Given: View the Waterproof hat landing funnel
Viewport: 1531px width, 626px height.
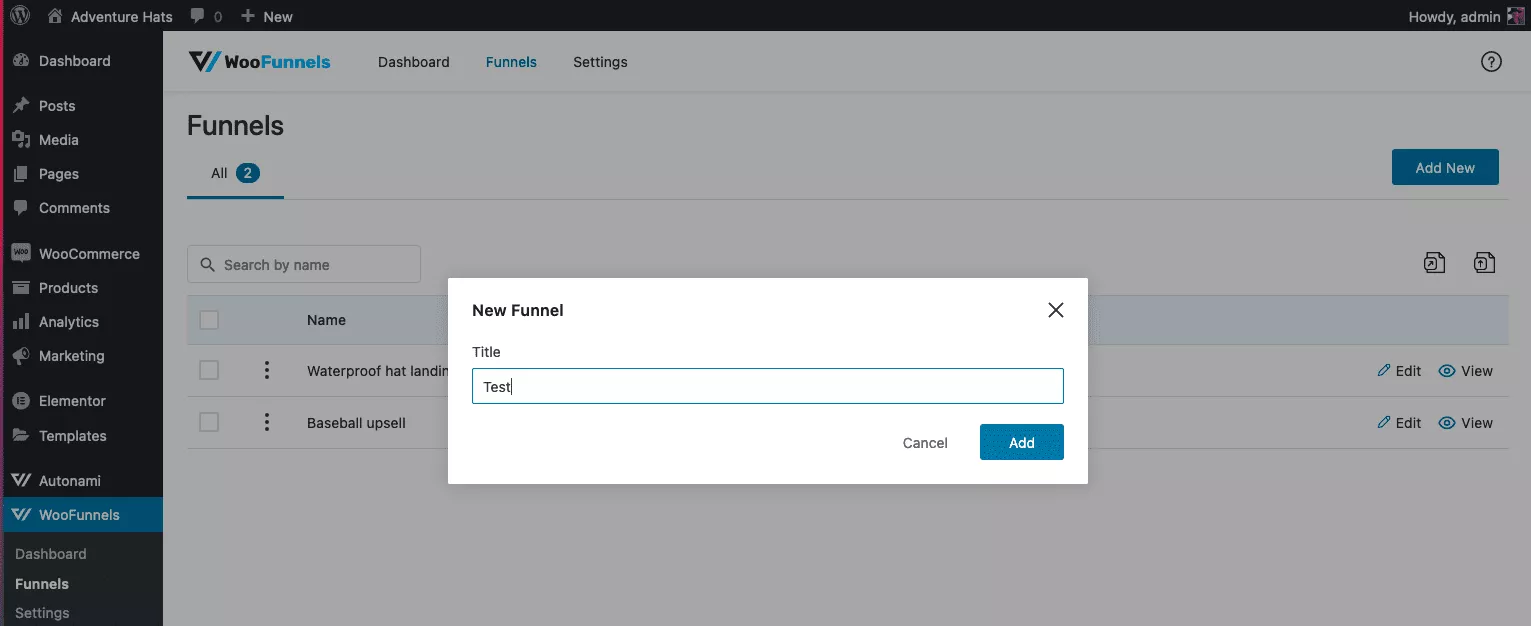Looking at the screenshot, I should 1465,371.
